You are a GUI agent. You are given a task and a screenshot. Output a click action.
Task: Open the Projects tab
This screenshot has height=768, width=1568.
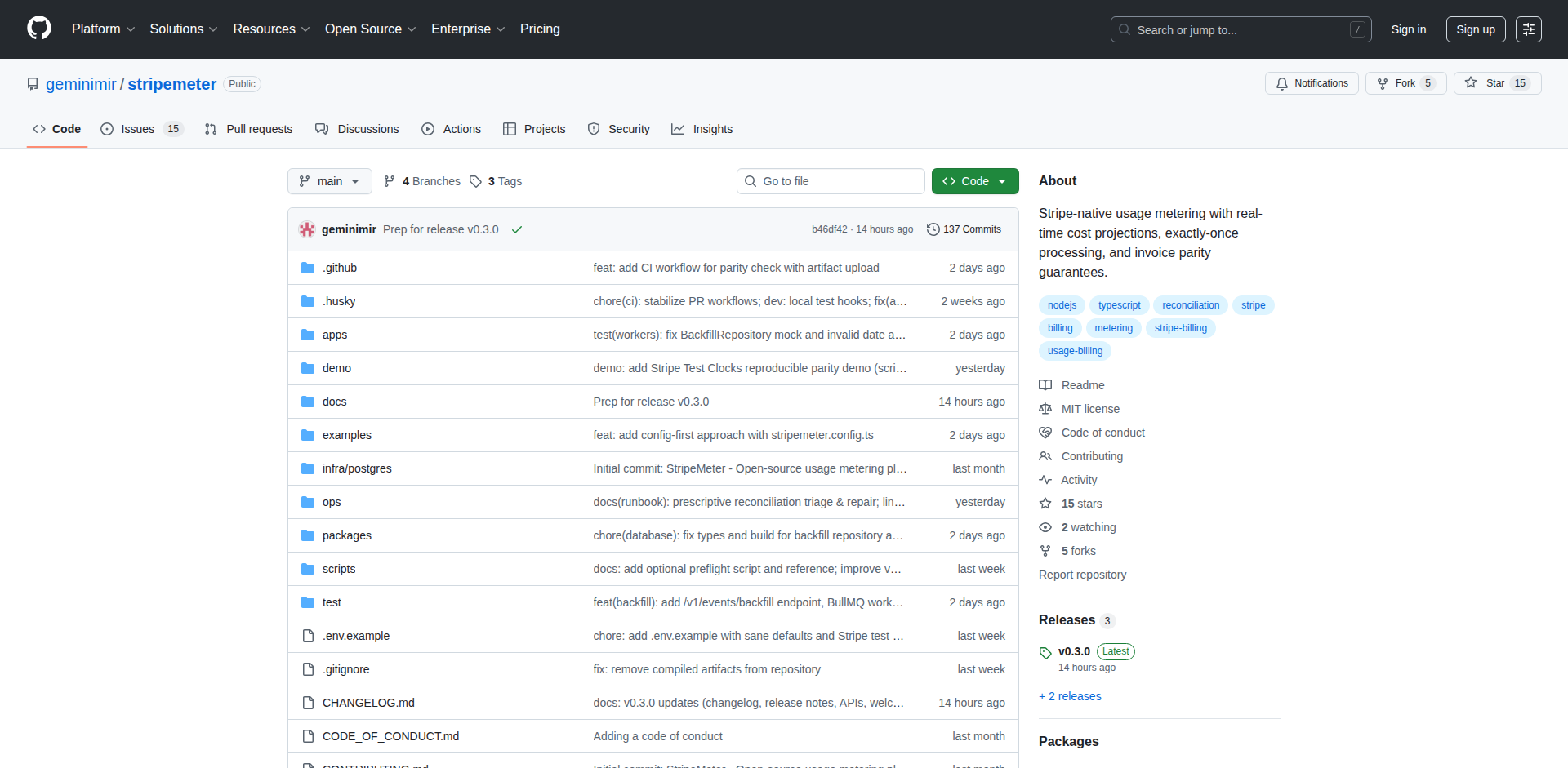click(534, 129)
